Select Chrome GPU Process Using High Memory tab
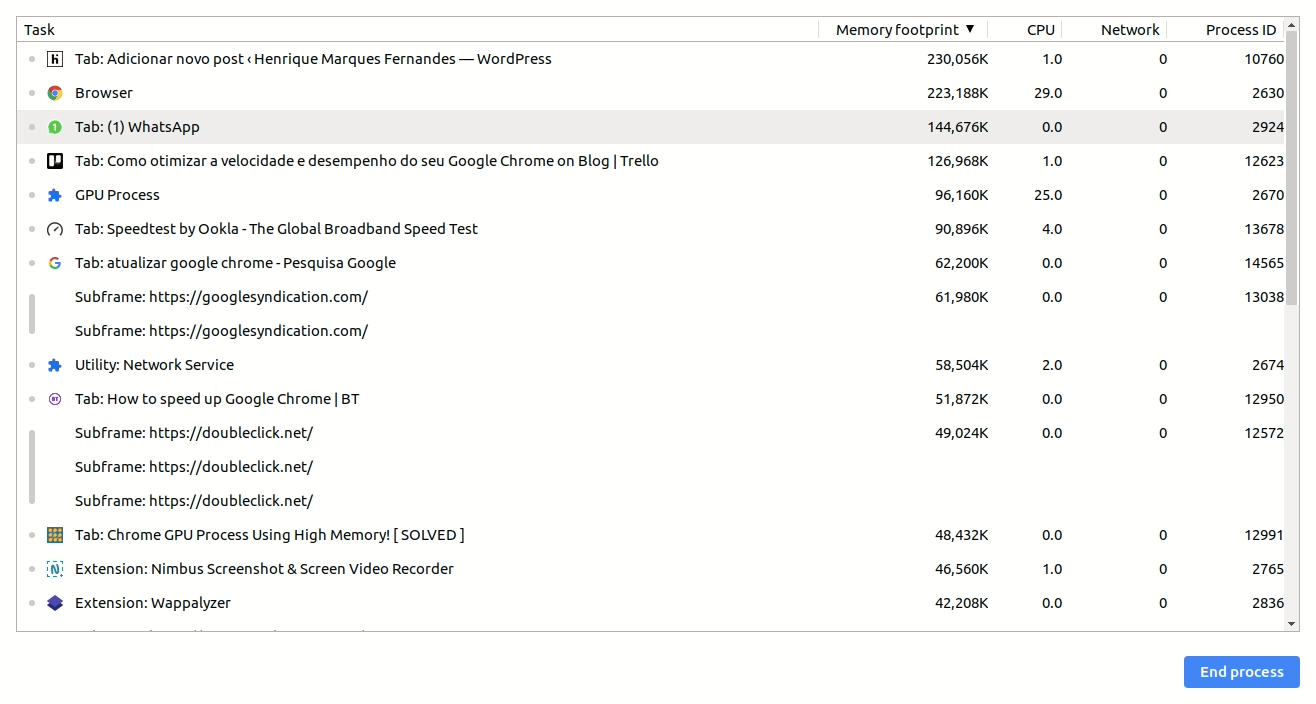Viewport: 1316px width, 704px height. (x=651, y=535)
